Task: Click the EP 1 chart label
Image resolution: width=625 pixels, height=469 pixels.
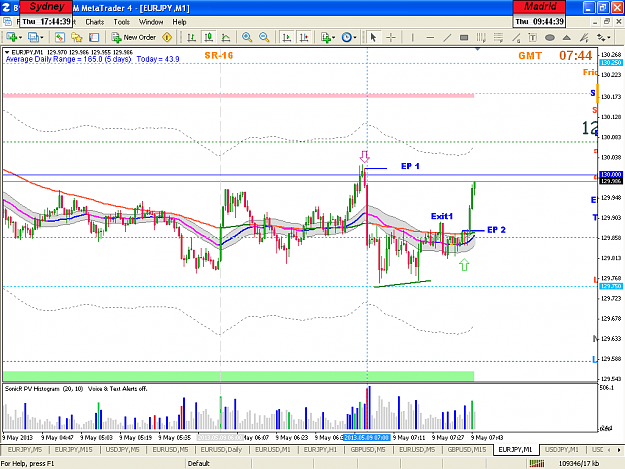Action: point(410,166)
